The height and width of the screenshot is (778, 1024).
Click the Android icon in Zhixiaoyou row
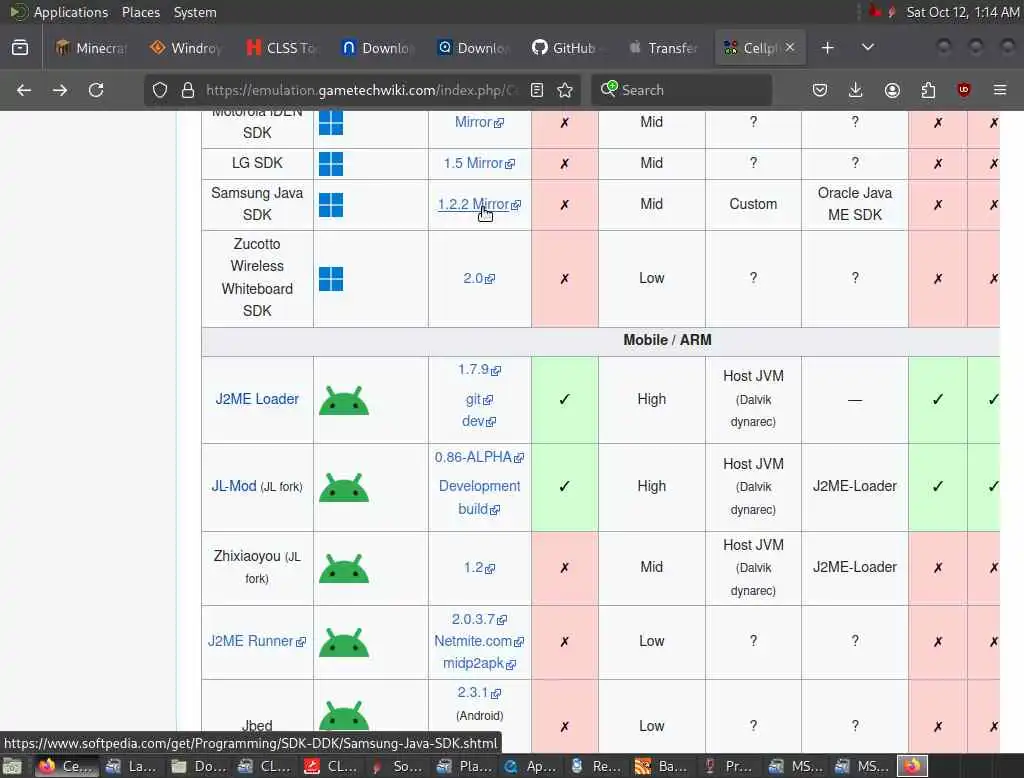344,568
